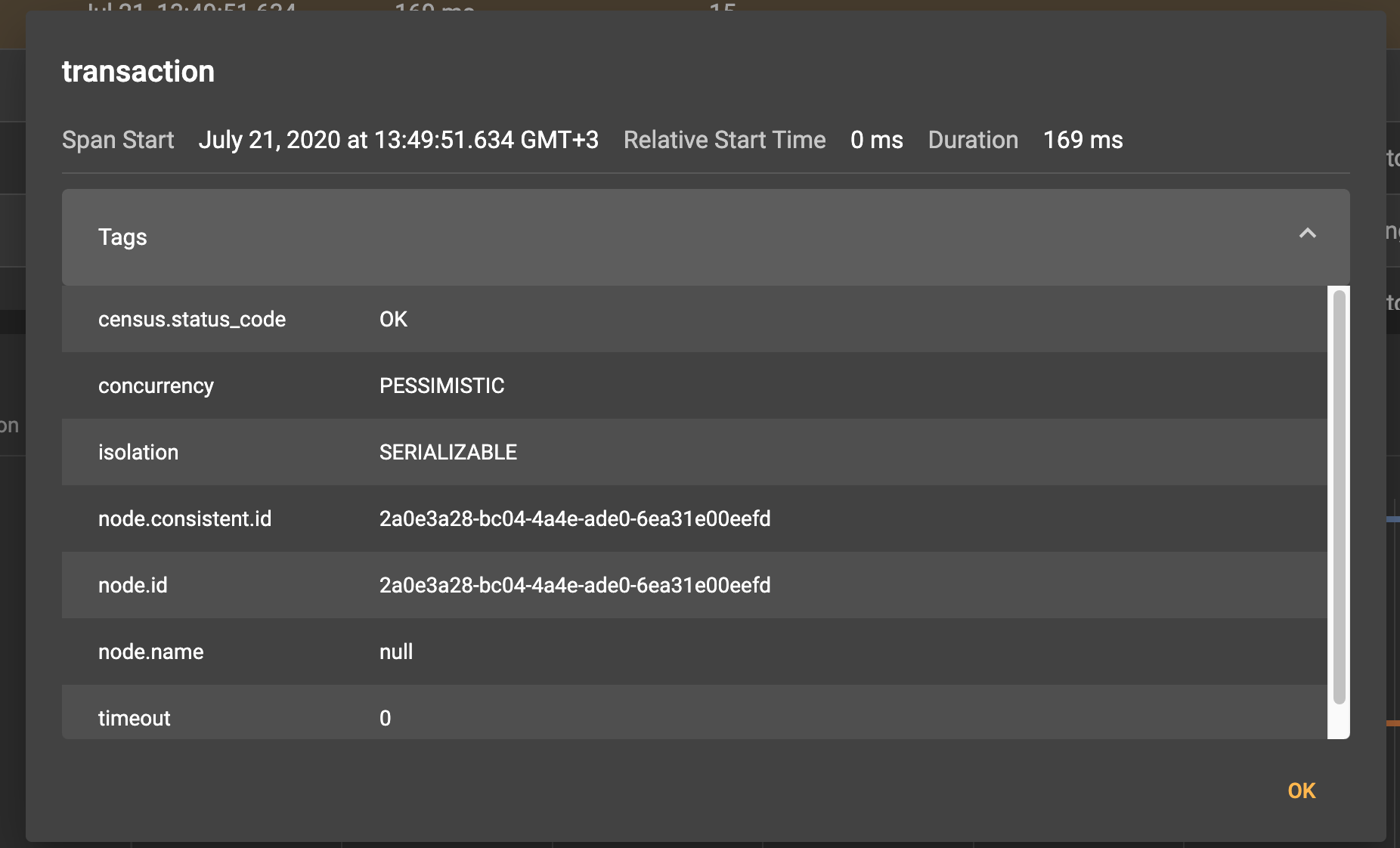Image resolution: width=1400 pixels, height=848 pixels.
Task: Toggle the Tags panel chevron
Action: (1307, 234)
